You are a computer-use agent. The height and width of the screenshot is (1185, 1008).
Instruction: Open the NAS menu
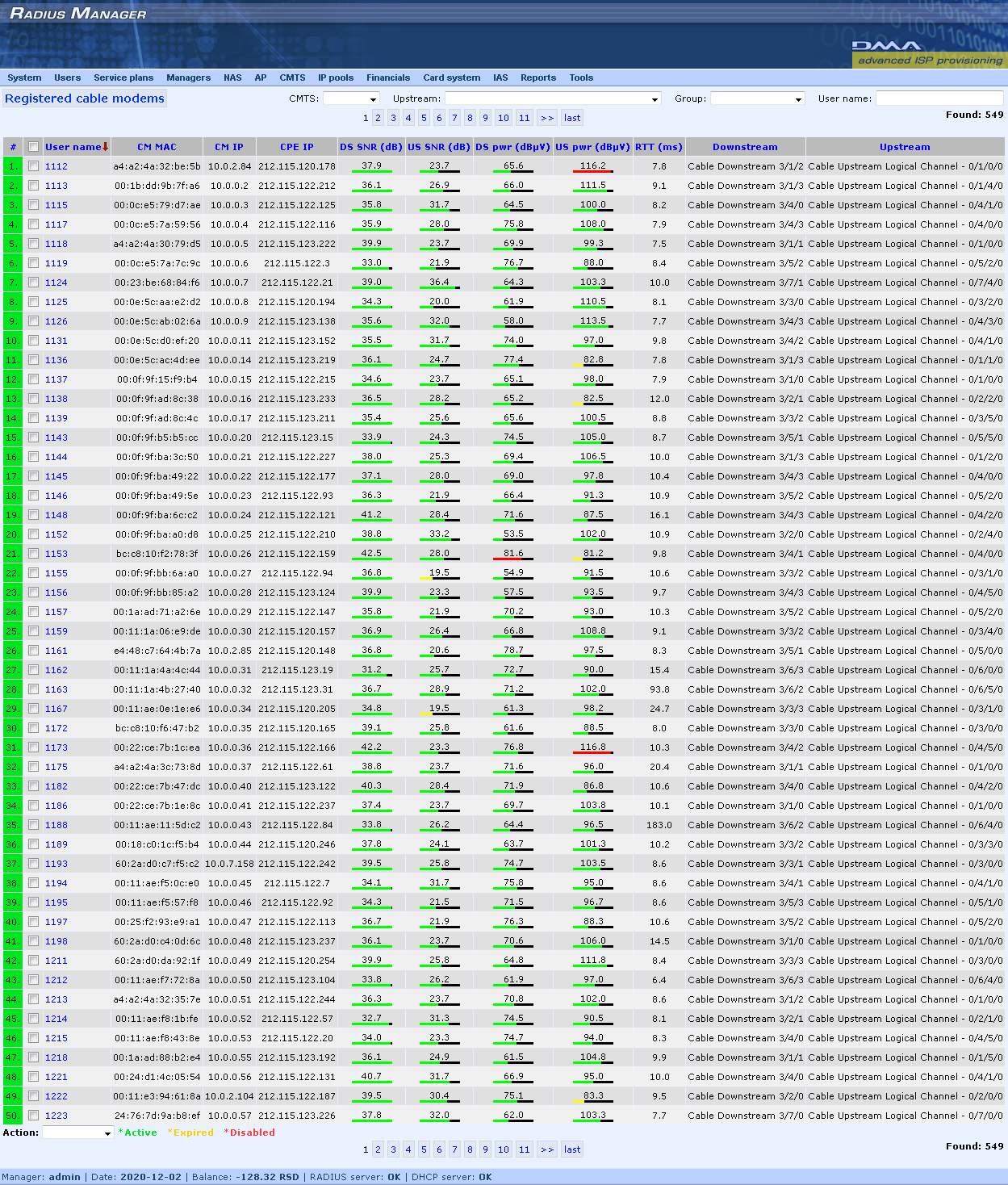[232, 77]
